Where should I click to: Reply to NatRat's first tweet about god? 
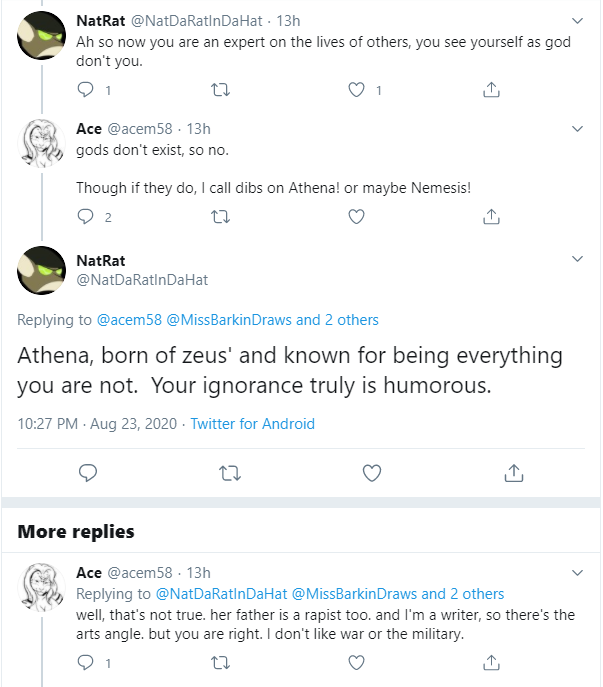click(85, 90)
